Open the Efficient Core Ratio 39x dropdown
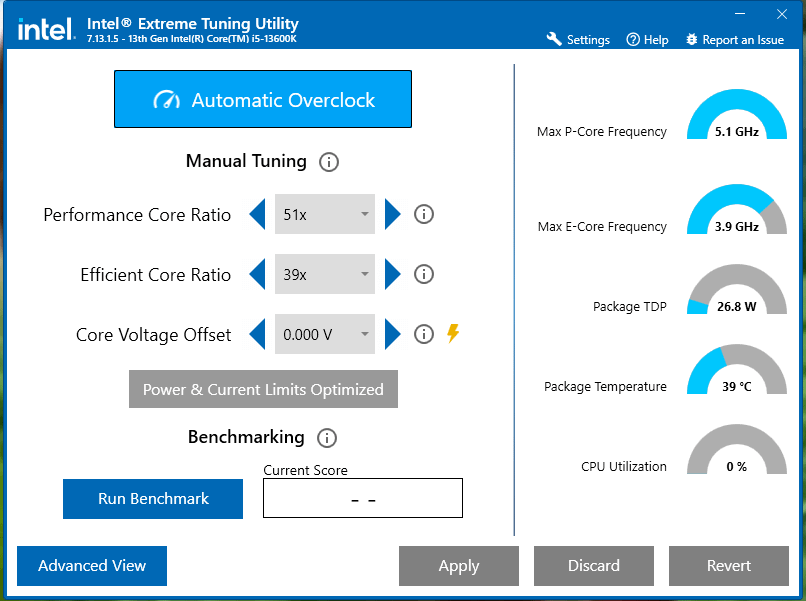Viewport: 806px width, 601px height. coord(325,274)
